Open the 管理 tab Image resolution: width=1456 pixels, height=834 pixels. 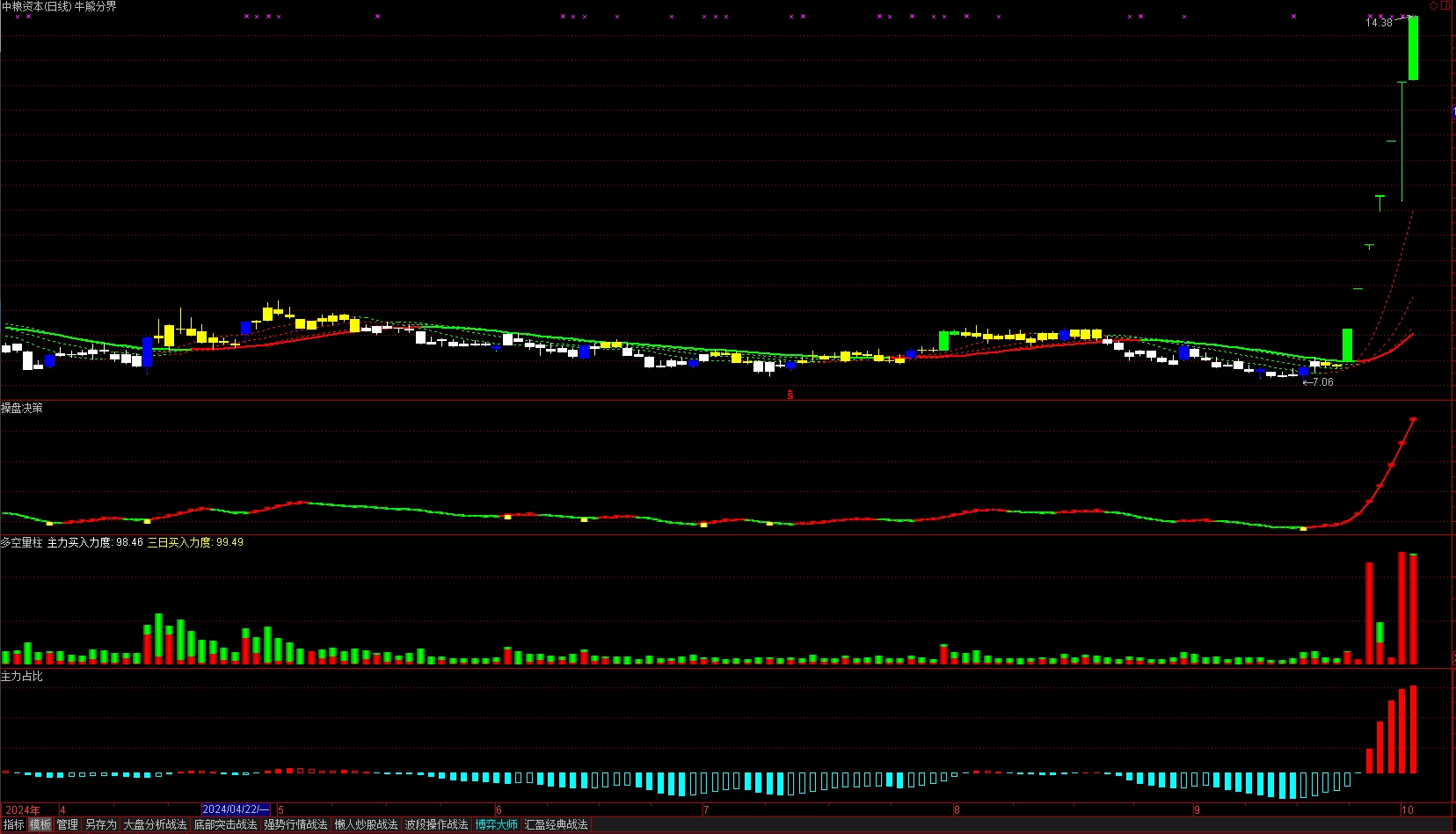tap(68, 824)
